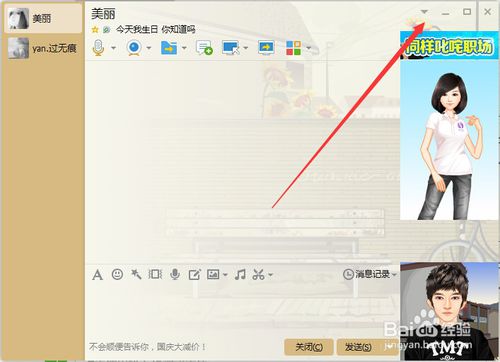Open ad link 不会顺便告诉你，国庆大减价！
The height and width of the screenshot is (362, 500).
pyautogui.click(x=147, y=347)
